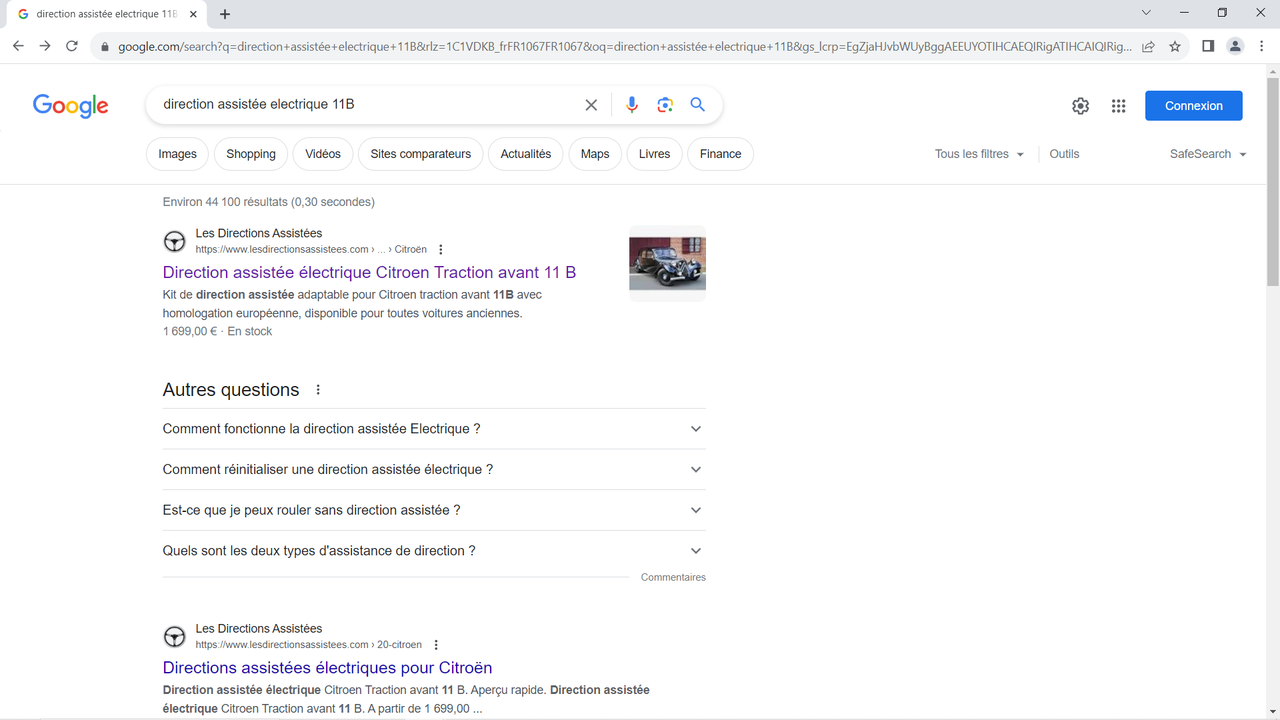Image resolution: width=1280 pixels, height=720 pixels.
Task: Click the Google logo
Action: [x=71, y=106]
